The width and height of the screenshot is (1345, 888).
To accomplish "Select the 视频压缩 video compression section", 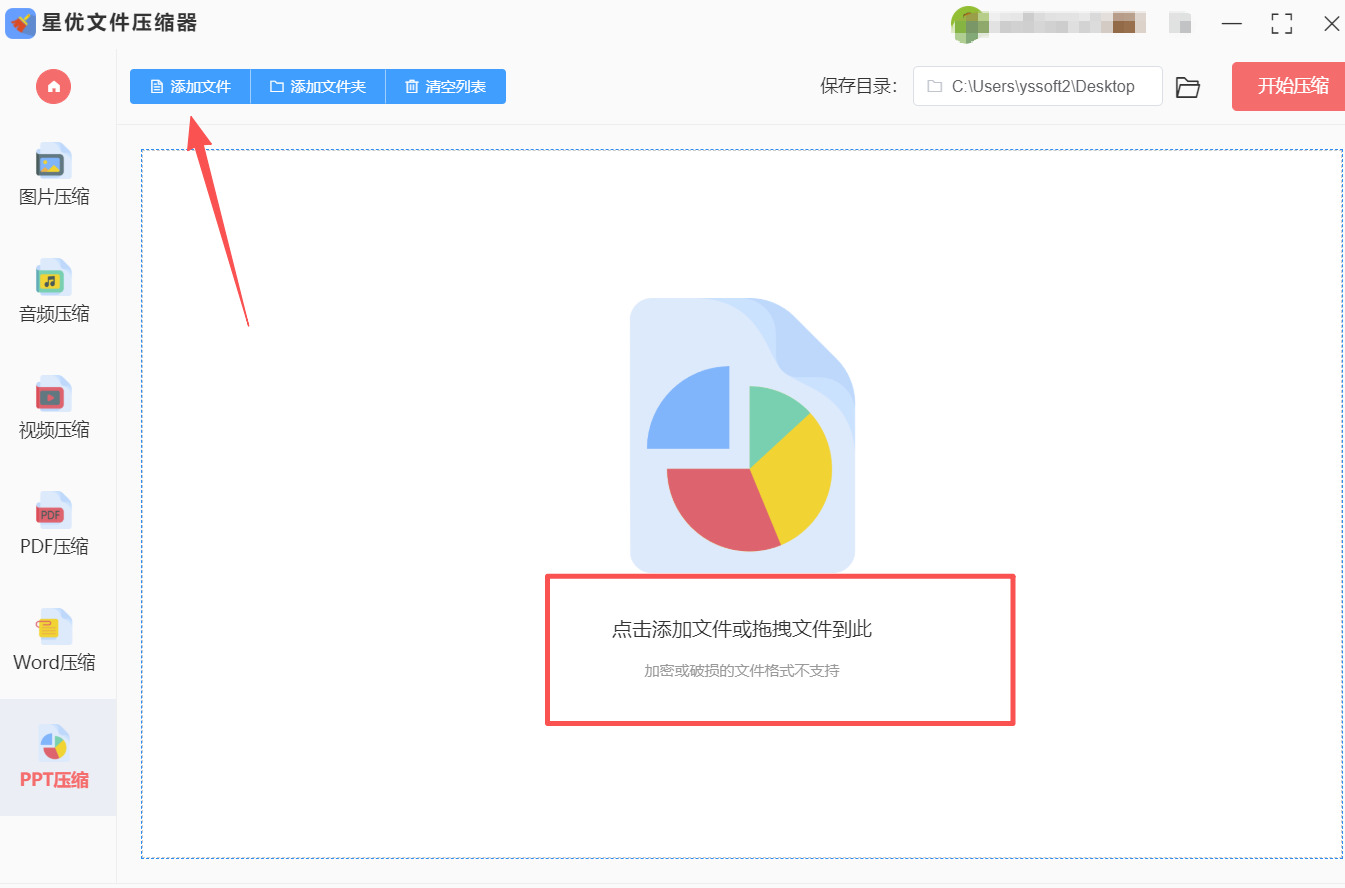I will coord(54,408).
